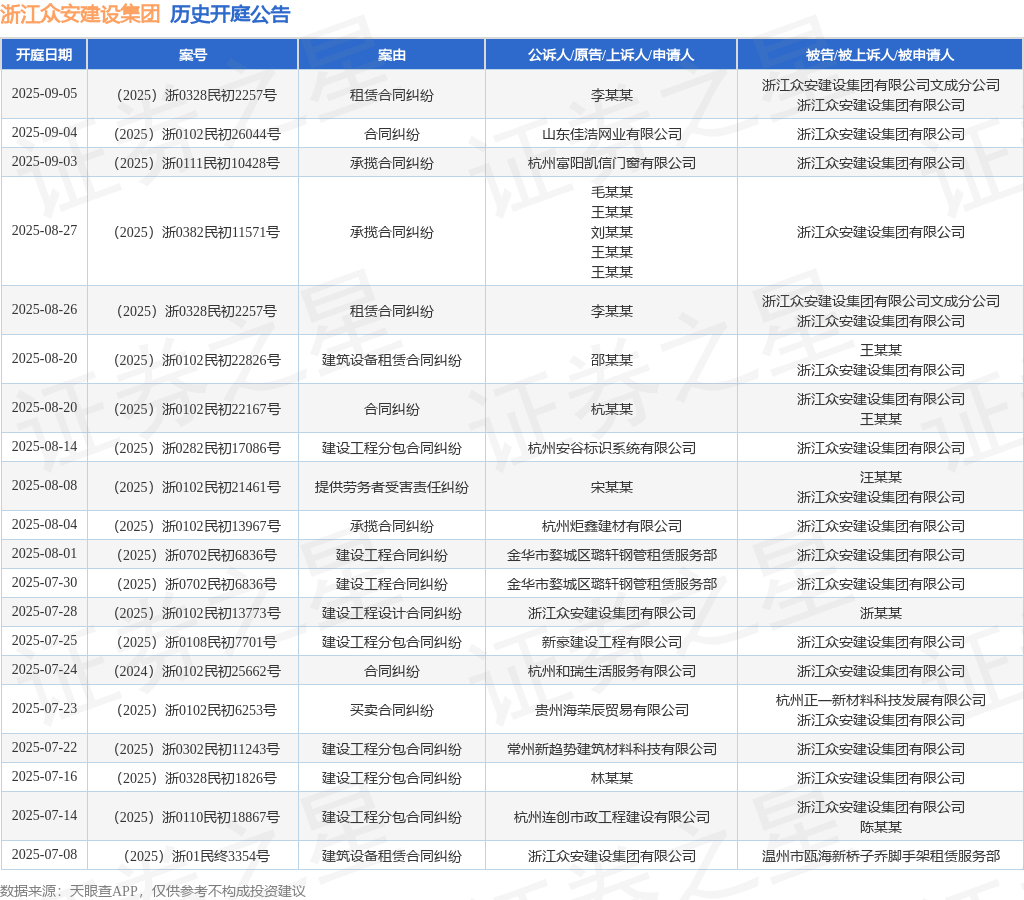Click the date cell 2025-07-08
1024x900 pixels.
click(44, 854)
